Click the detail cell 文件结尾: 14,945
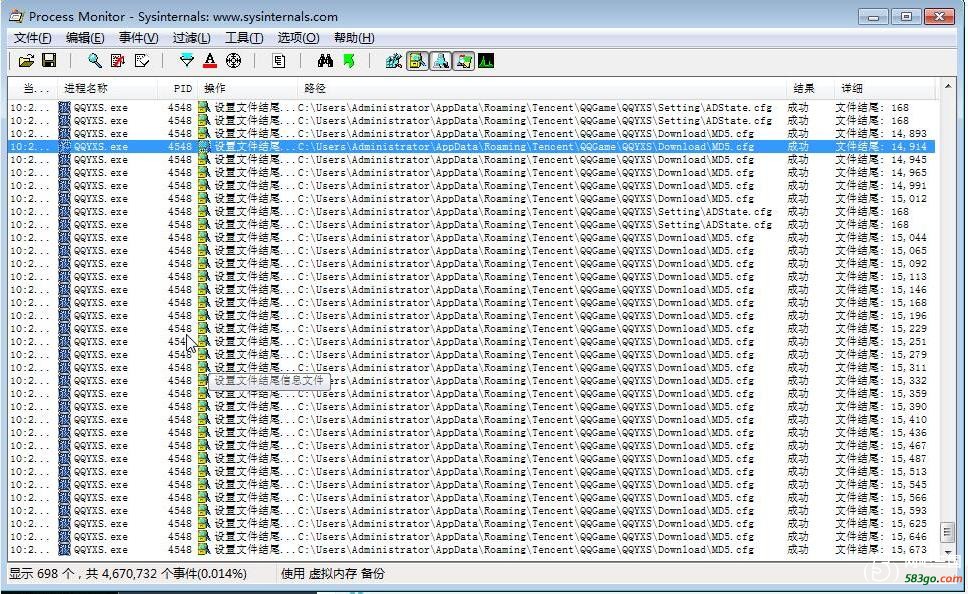This screenshot has height=594, width=968. (x=881, y=159)
